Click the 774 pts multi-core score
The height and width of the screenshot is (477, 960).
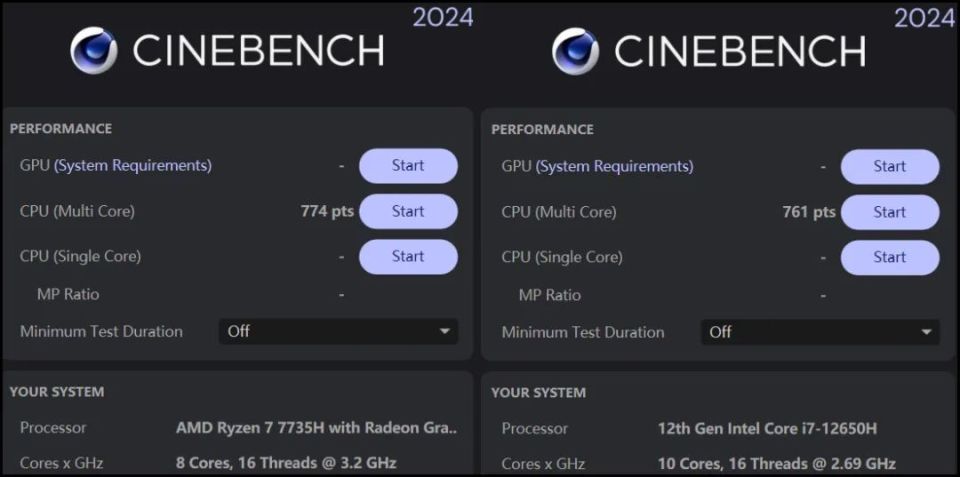pos(327,211)
